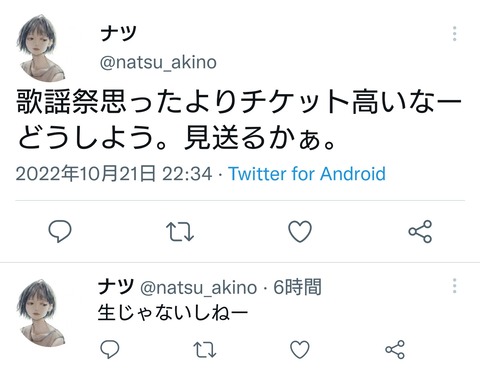Screen dimensions: 480x375
Task: Retweet the main tweet about ticket prices
Action: click(180, 232)
